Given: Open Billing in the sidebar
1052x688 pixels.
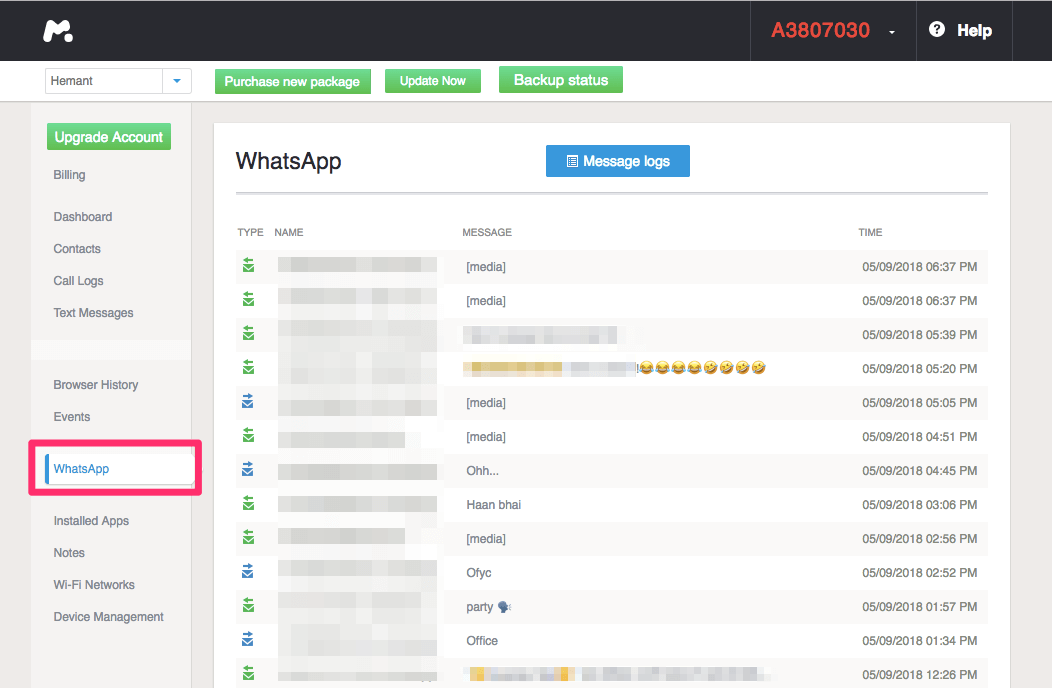Looking at the screenshot, I should tap(69, 175).
